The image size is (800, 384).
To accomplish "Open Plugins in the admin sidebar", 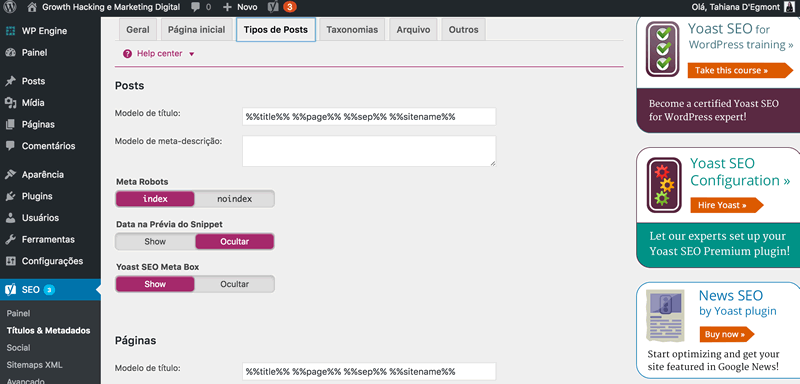I will tap(37, 196).
